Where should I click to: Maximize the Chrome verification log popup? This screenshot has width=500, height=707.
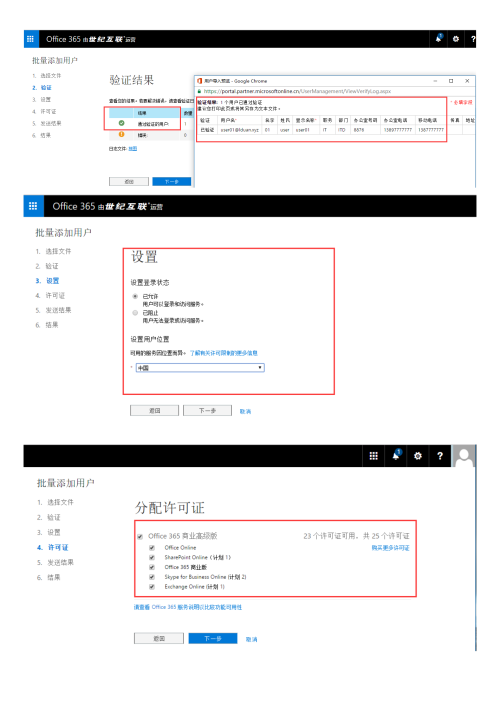(451, 81)
